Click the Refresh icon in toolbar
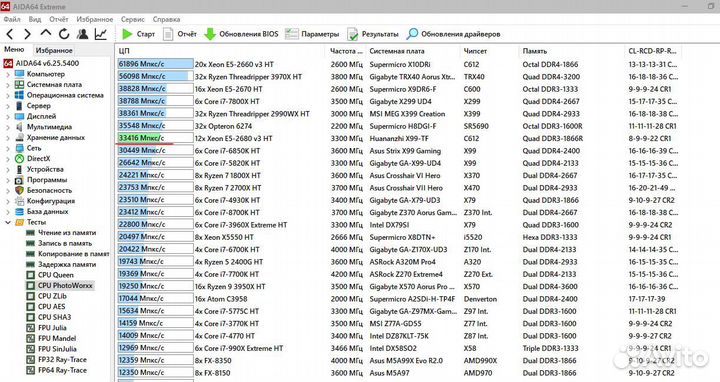Image resolution: width=720 pixels, height=382 pixels. click(64, 34)
